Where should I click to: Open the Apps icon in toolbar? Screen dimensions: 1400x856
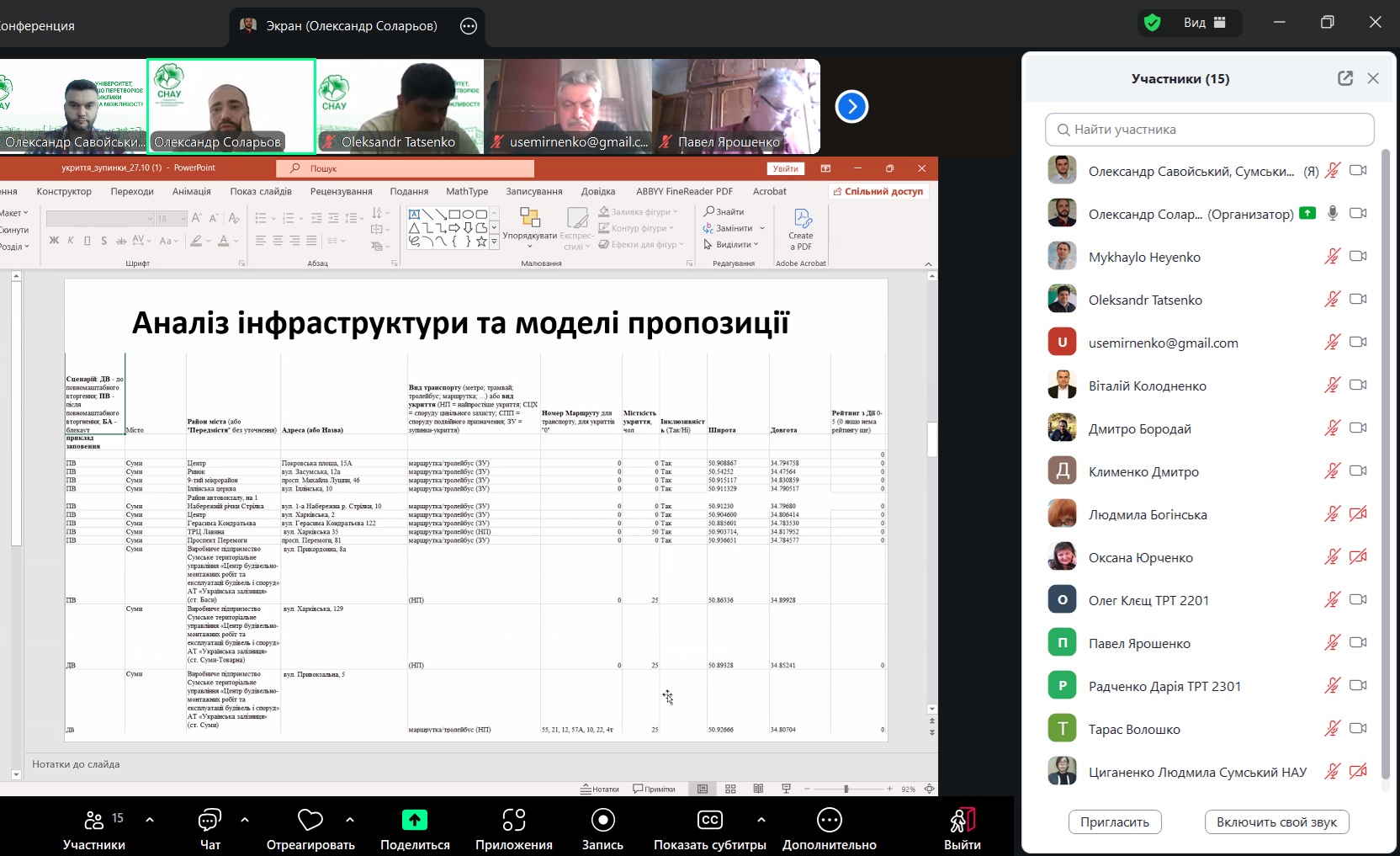click(513, 820)
